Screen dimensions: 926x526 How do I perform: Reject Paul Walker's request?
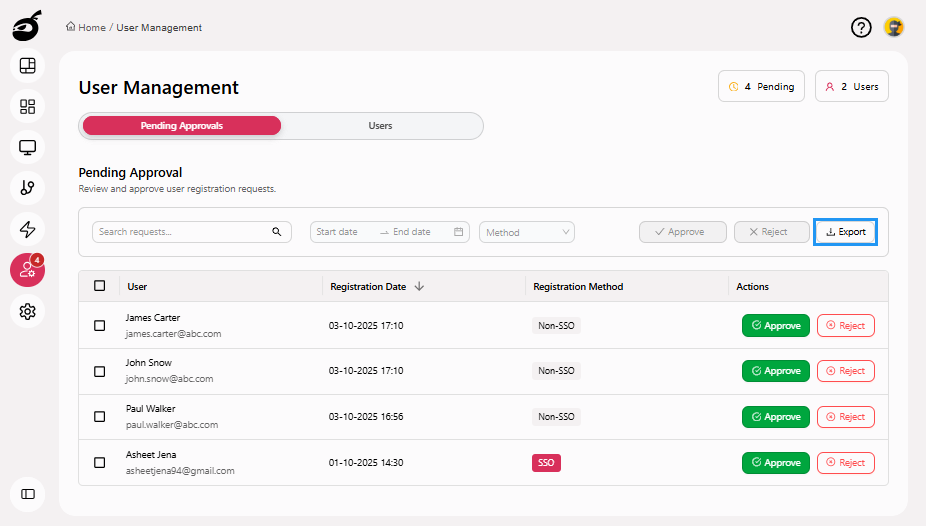(846, 417)
